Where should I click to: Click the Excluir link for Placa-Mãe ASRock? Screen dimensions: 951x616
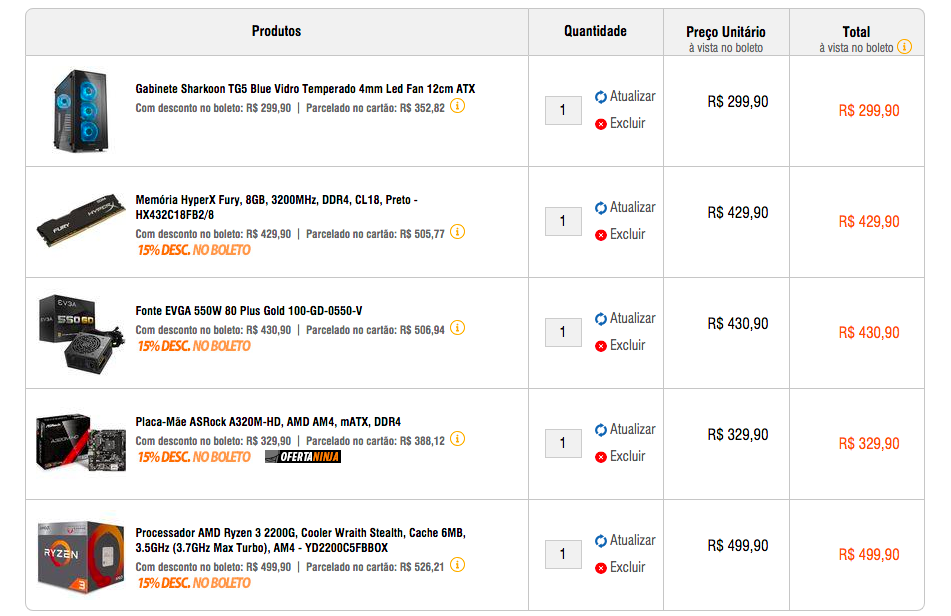coord(627,456)
